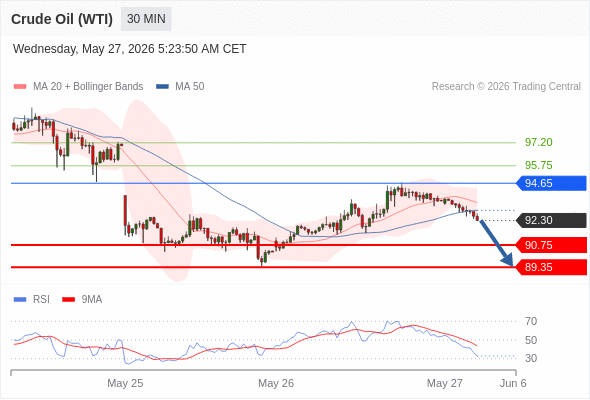Click the RSI 30 level label
Viewport: 590px width, 400px height.
(531, 358)
